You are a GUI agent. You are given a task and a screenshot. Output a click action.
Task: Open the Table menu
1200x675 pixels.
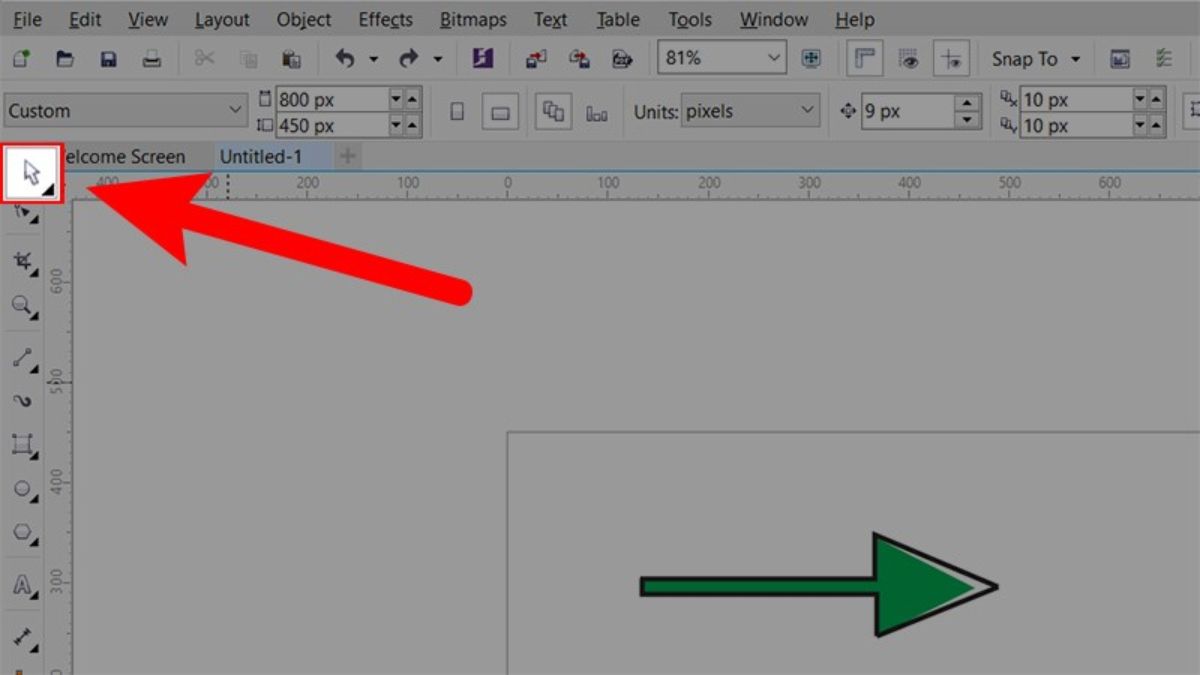click(618, 20)
